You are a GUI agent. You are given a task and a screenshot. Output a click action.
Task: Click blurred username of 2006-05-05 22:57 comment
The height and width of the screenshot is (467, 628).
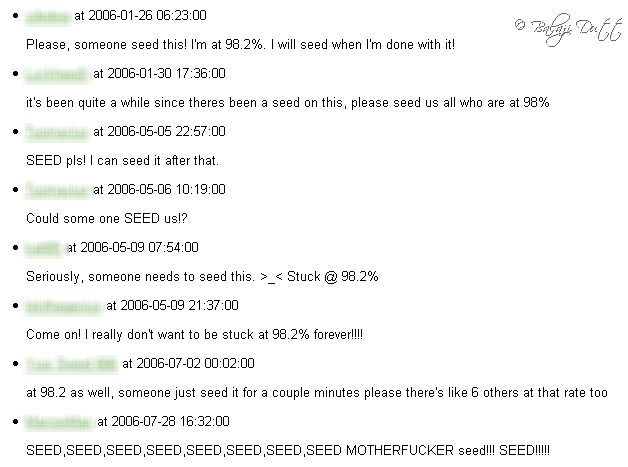coord(56,133)
